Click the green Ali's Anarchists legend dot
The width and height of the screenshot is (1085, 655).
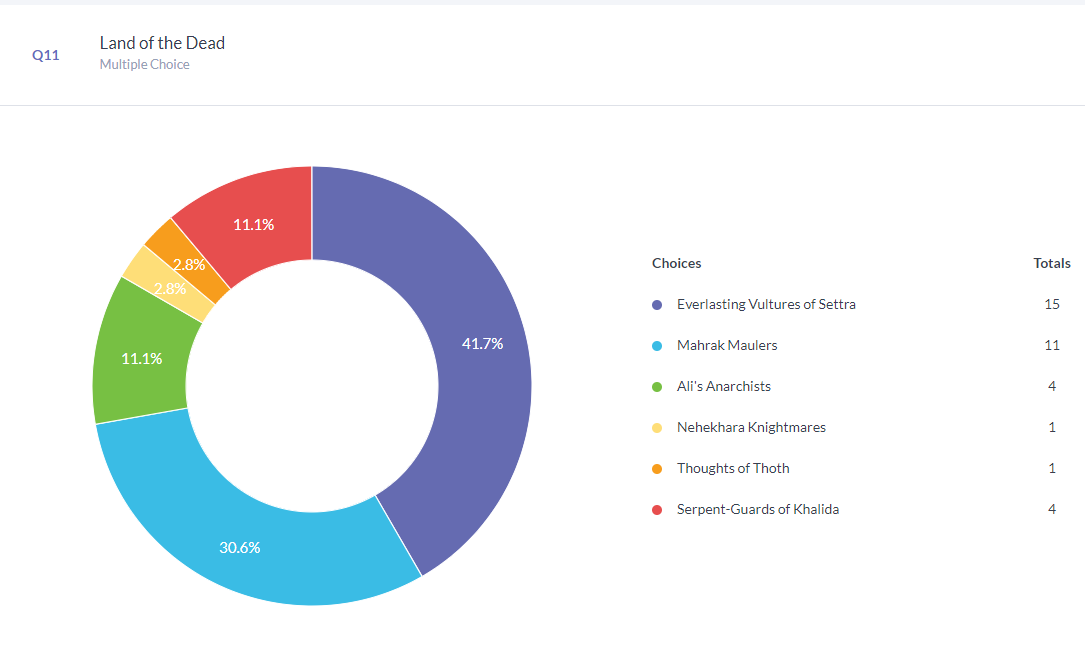click(x=657, y=387)
